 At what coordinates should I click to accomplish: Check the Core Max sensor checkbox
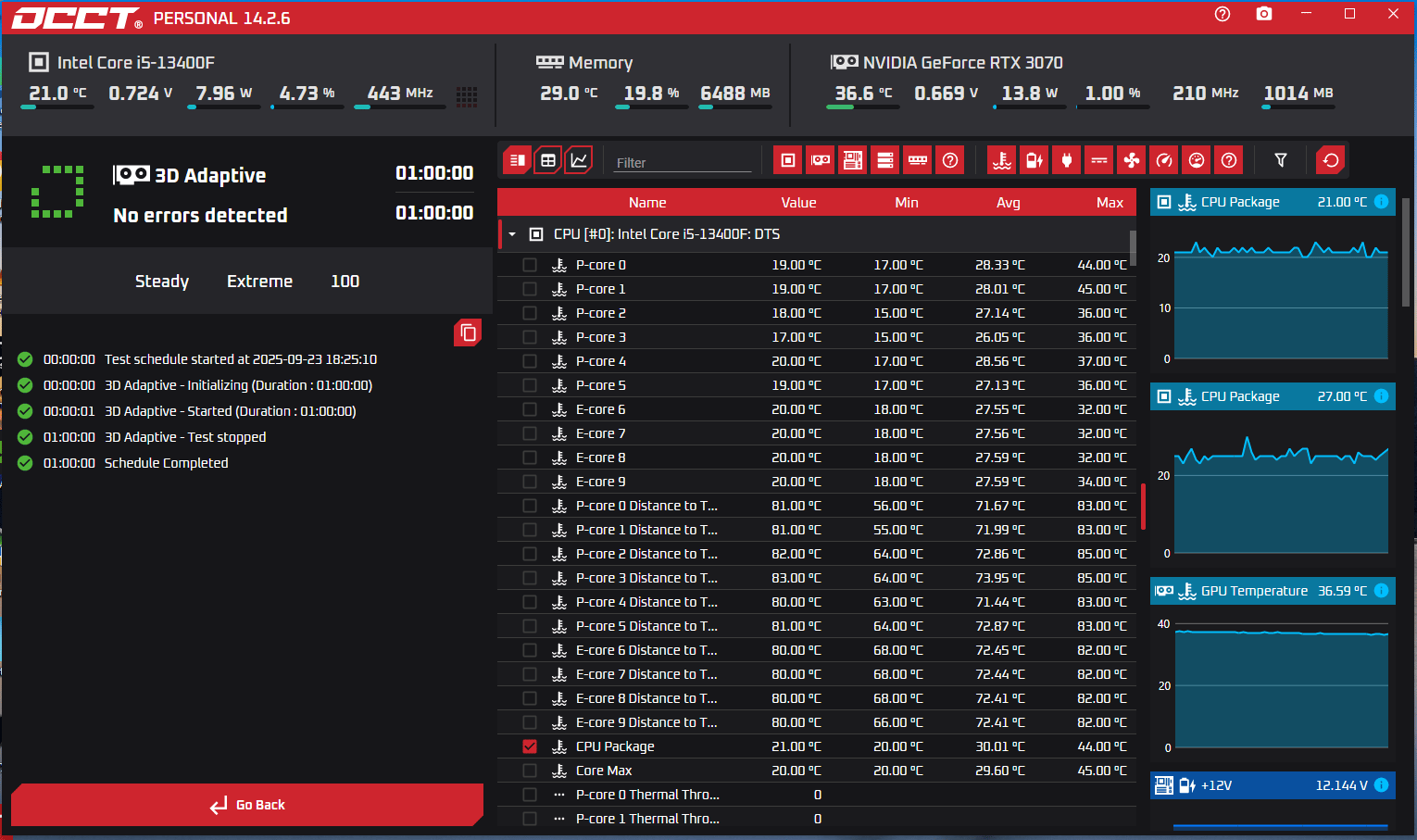tap(530, 771)
